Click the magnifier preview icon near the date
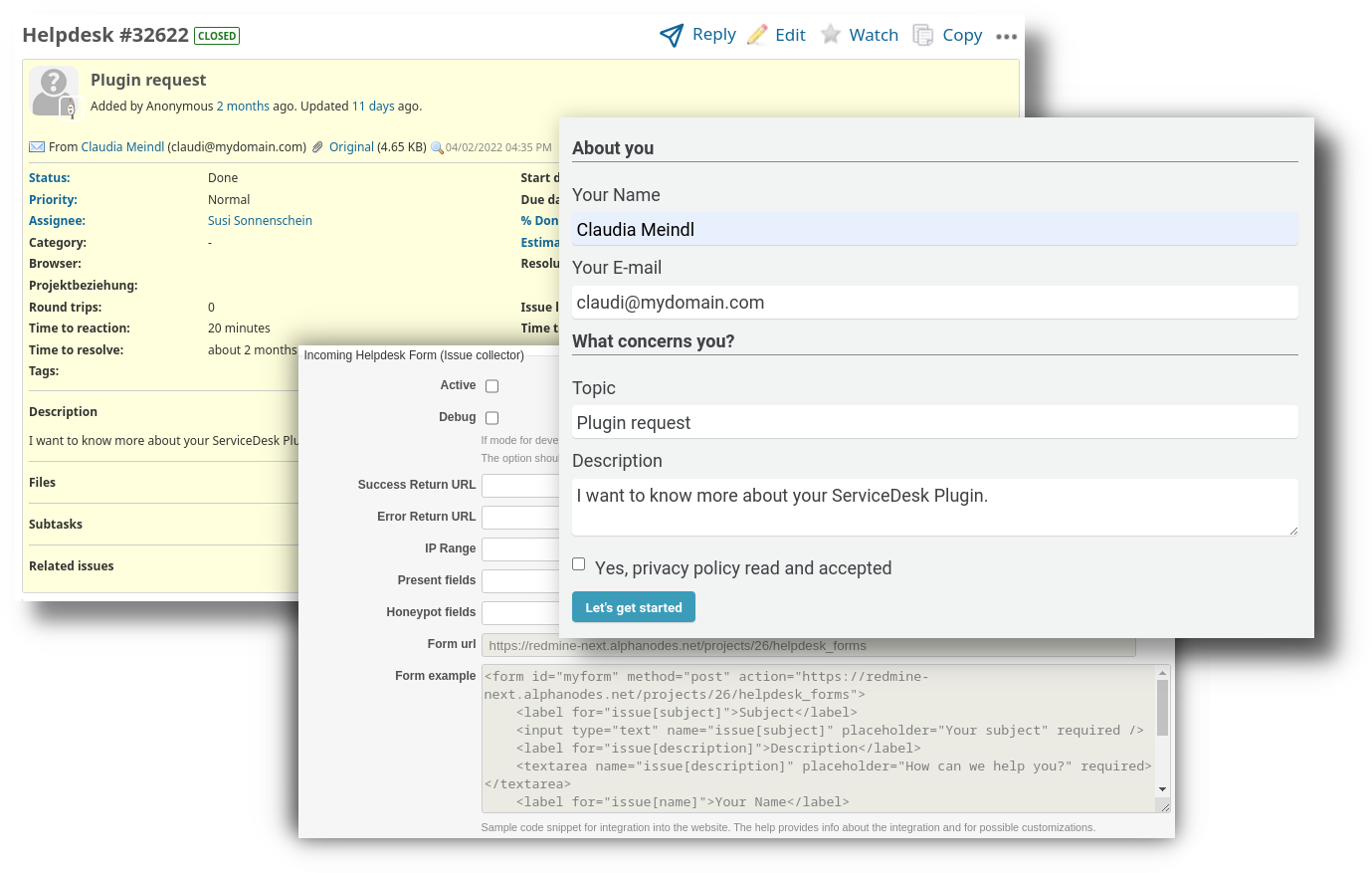Viewport: 1372px width, 873px height. [436, 147]
